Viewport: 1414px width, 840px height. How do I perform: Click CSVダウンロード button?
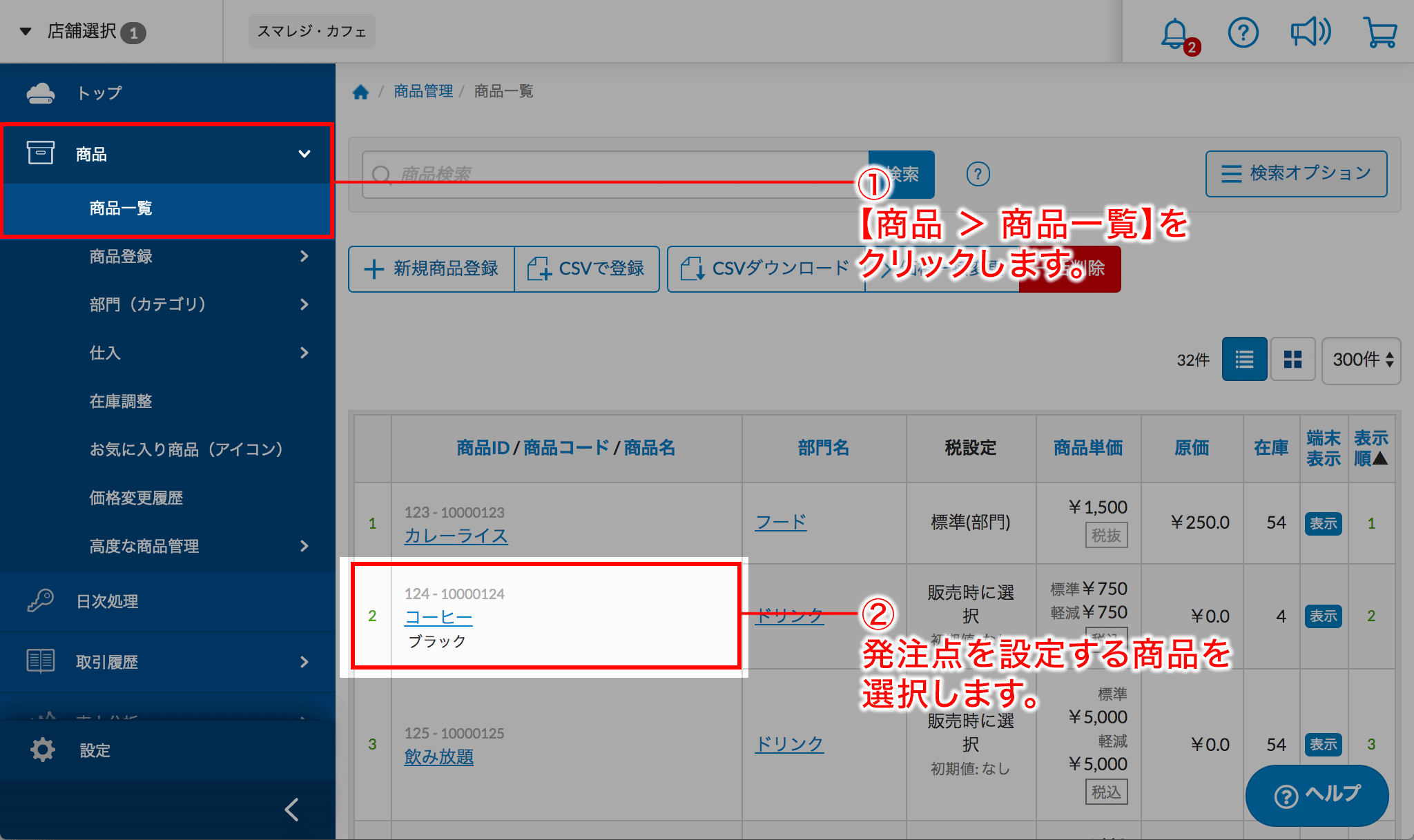coord(766,268)
